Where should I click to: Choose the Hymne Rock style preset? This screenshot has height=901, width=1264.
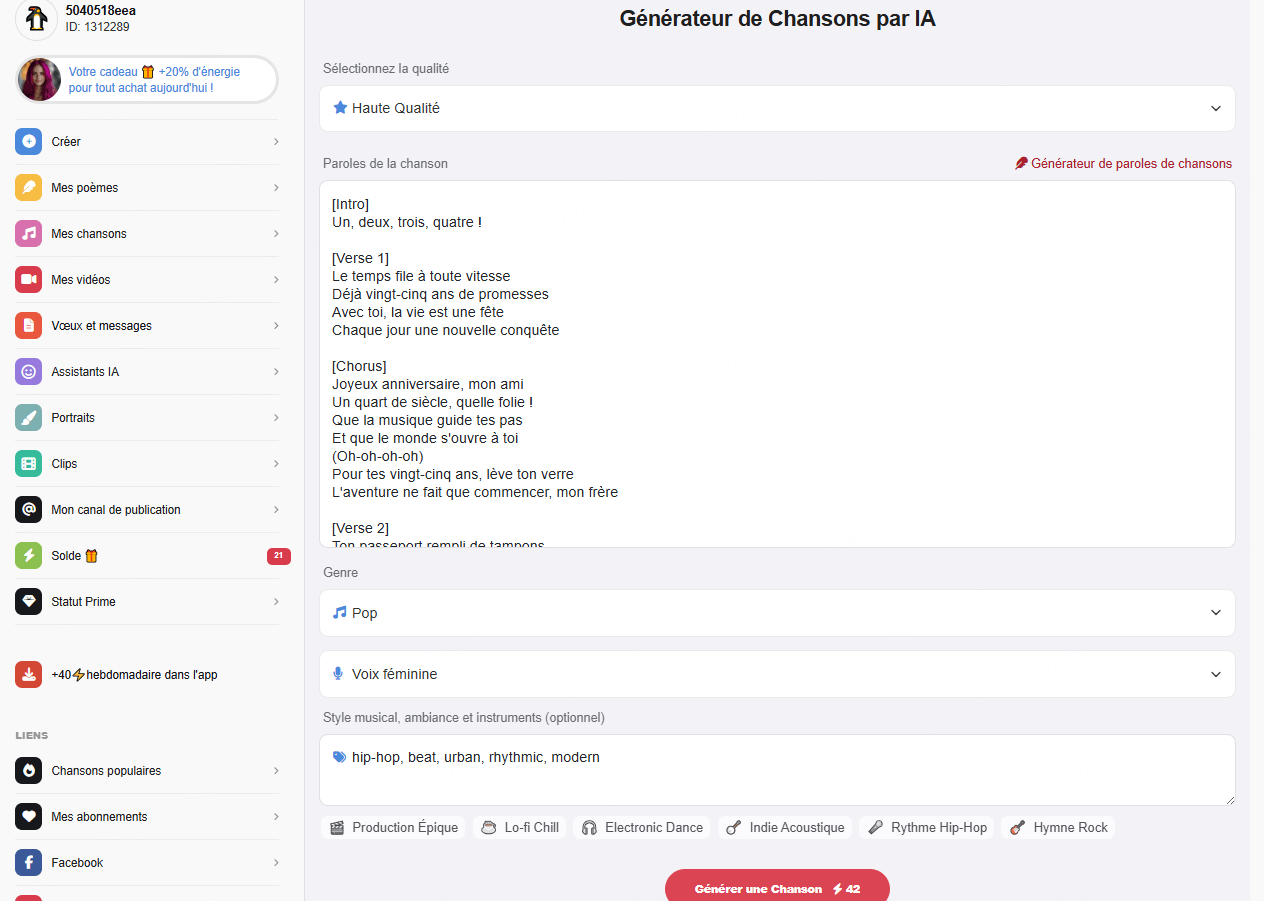coord(1059,828)
